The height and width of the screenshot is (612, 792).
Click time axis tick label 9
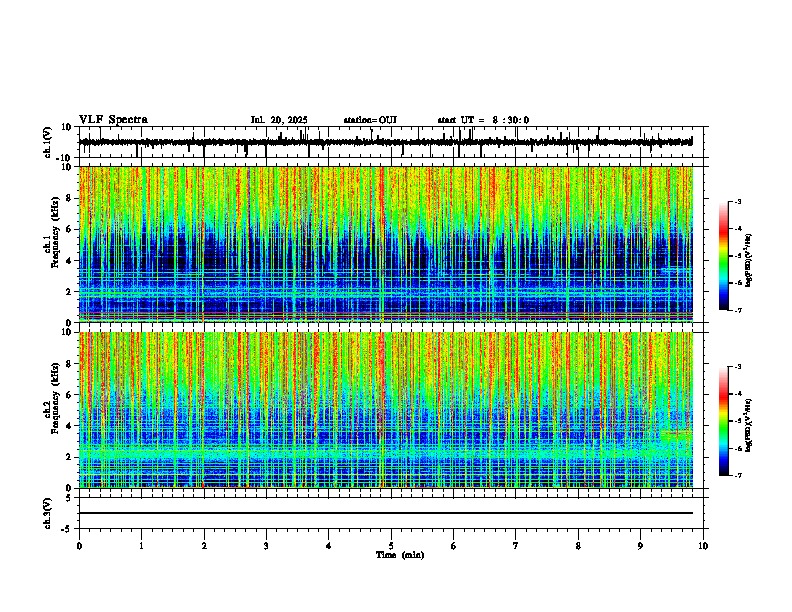tap(640, 546)
